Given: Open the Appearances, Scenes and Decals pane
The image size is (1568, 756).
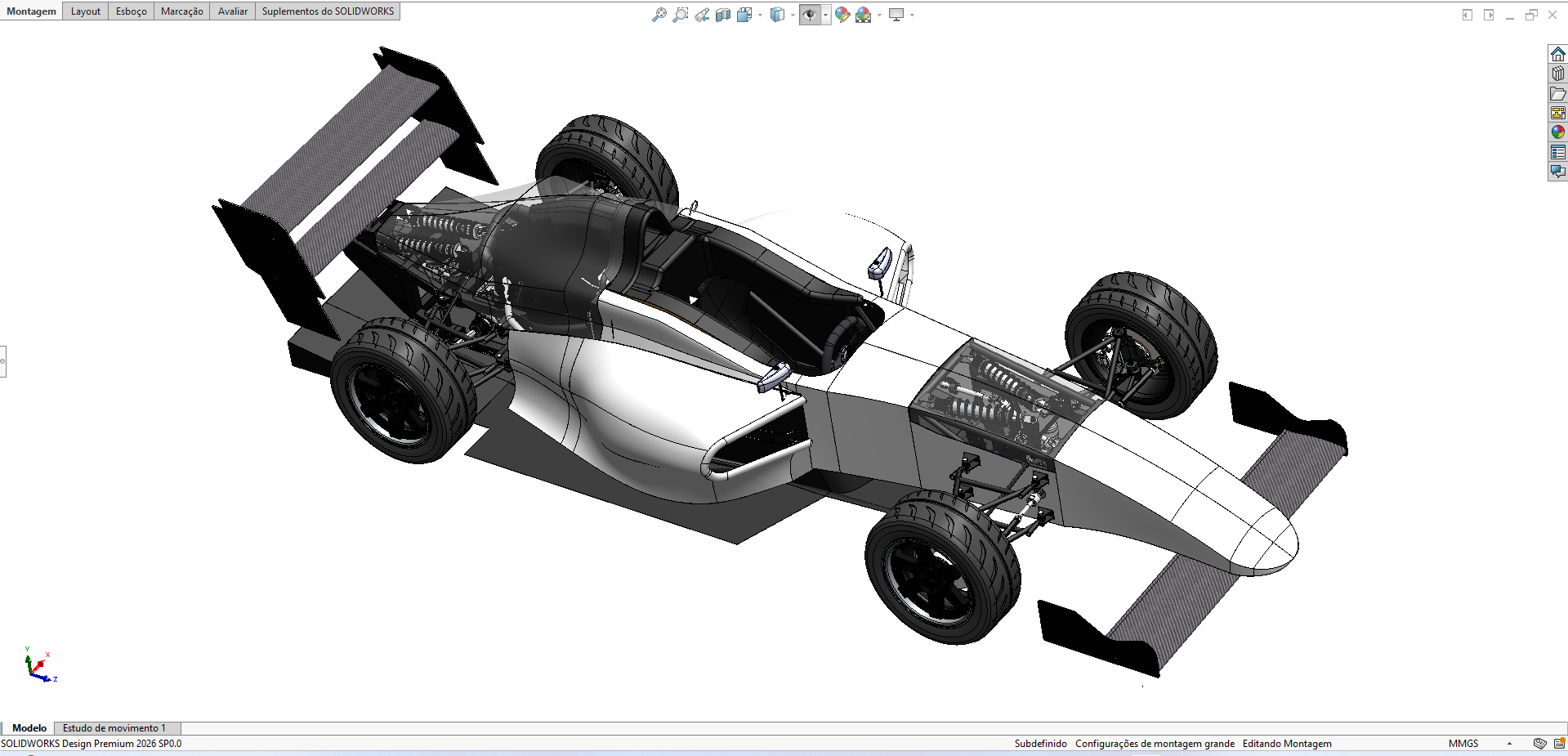Looking at the screenshot, I should tap(1557, 132).
